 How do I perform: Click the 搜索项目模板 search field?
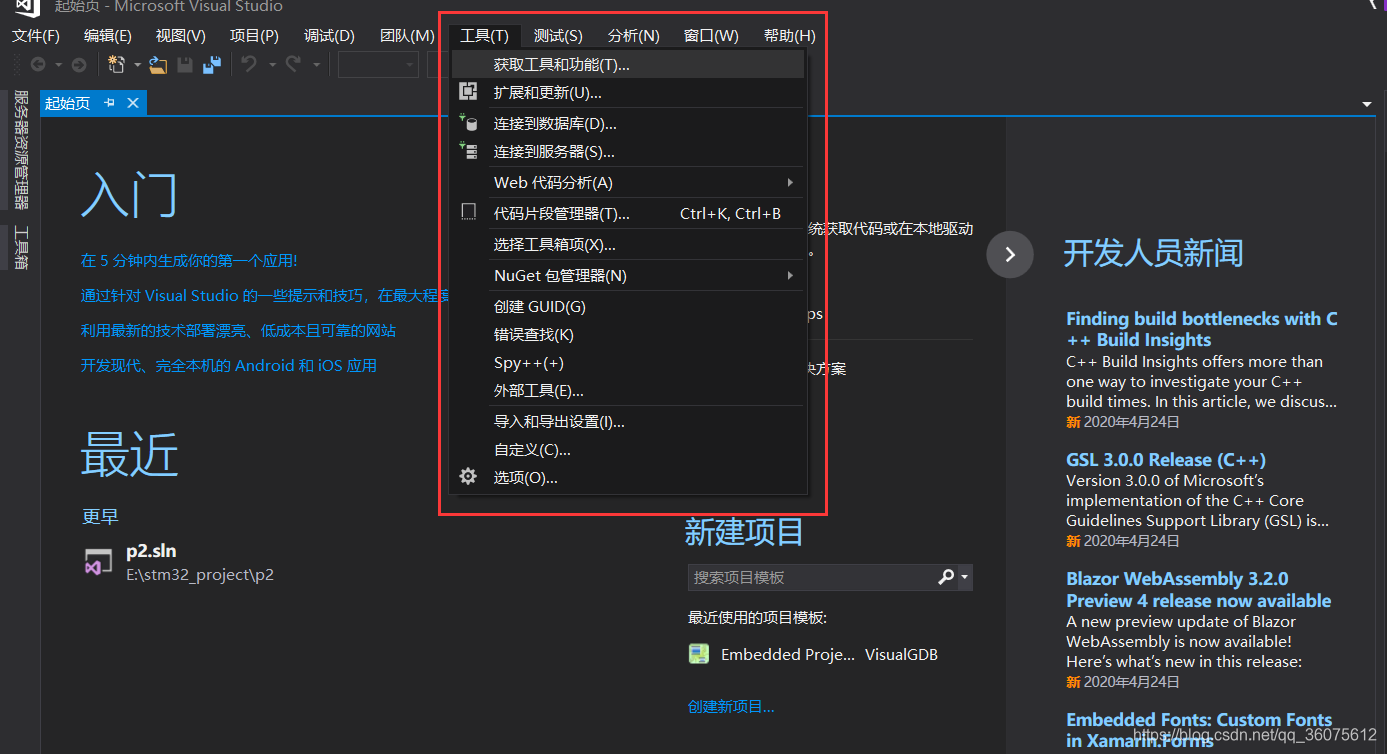pos(811,577)
